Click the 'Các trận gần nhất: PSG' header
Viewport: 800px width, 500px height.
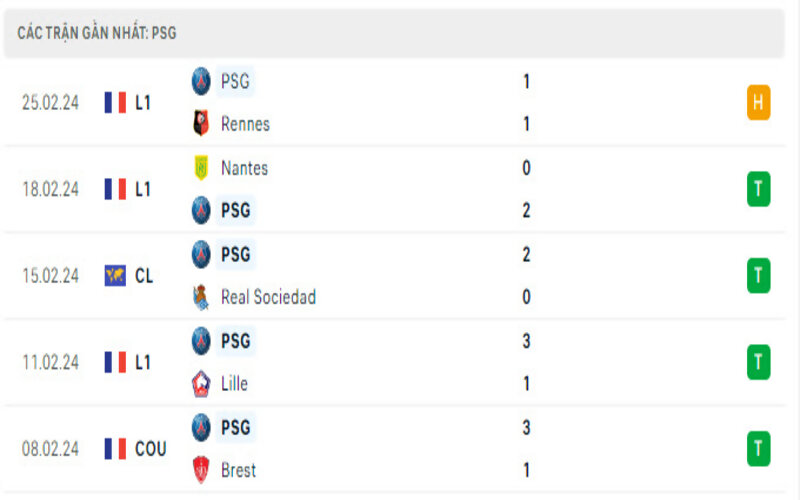point(96,33)
